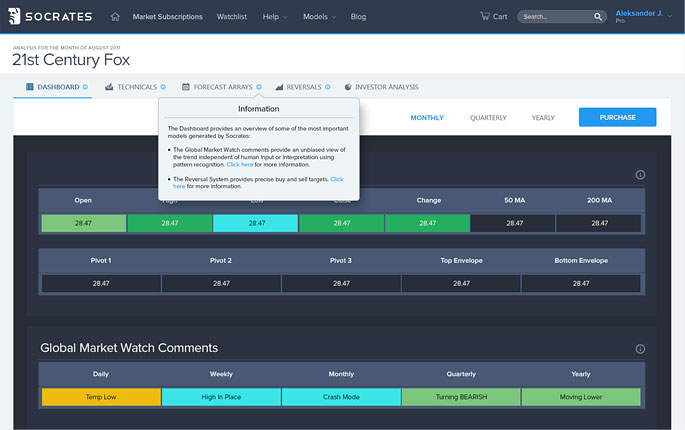
Task: Click the Technicals chart icon
Action: tap(109, 87)
